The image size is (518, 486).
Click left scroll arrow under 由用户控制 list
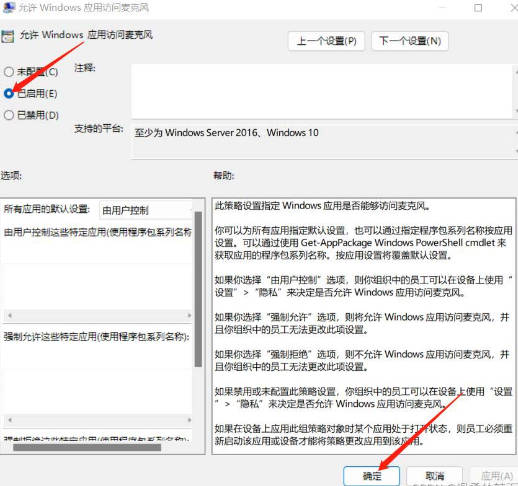tap(10, 315)
